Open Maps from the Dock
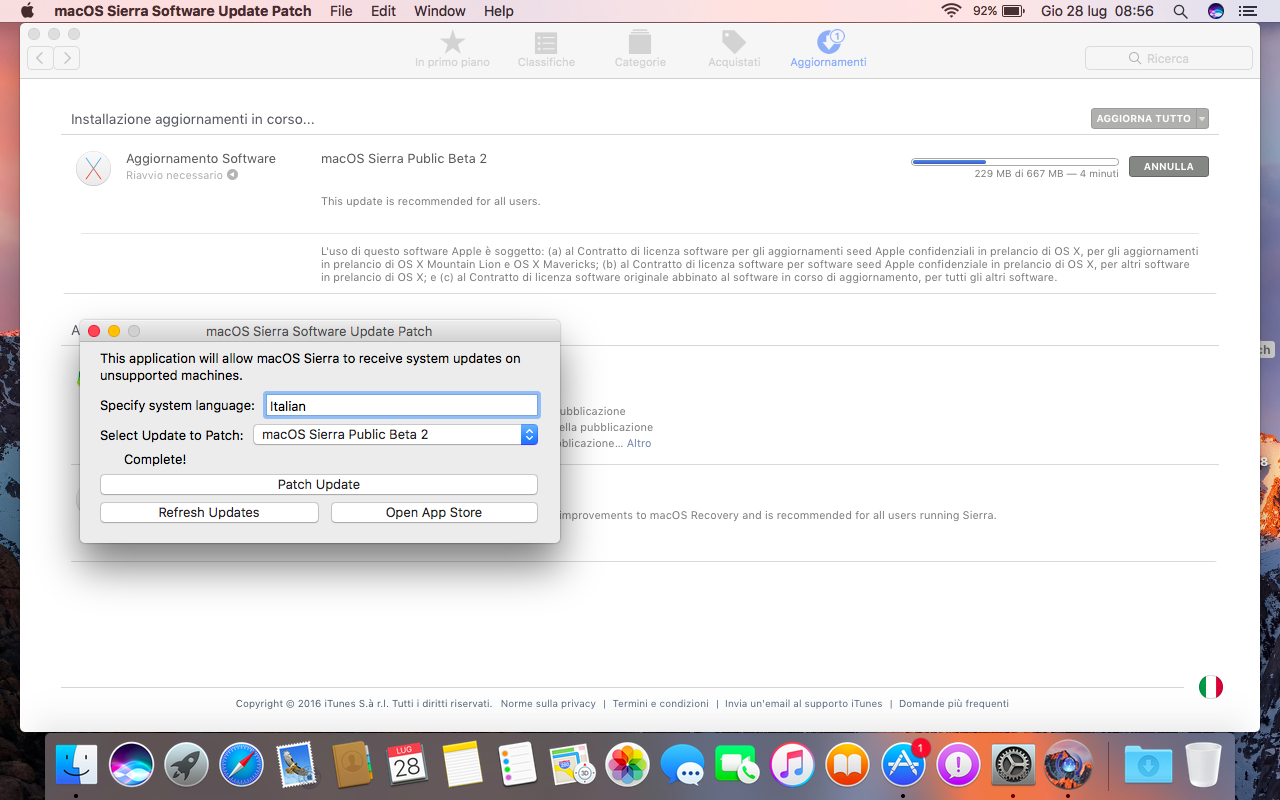 coord(572,766)
